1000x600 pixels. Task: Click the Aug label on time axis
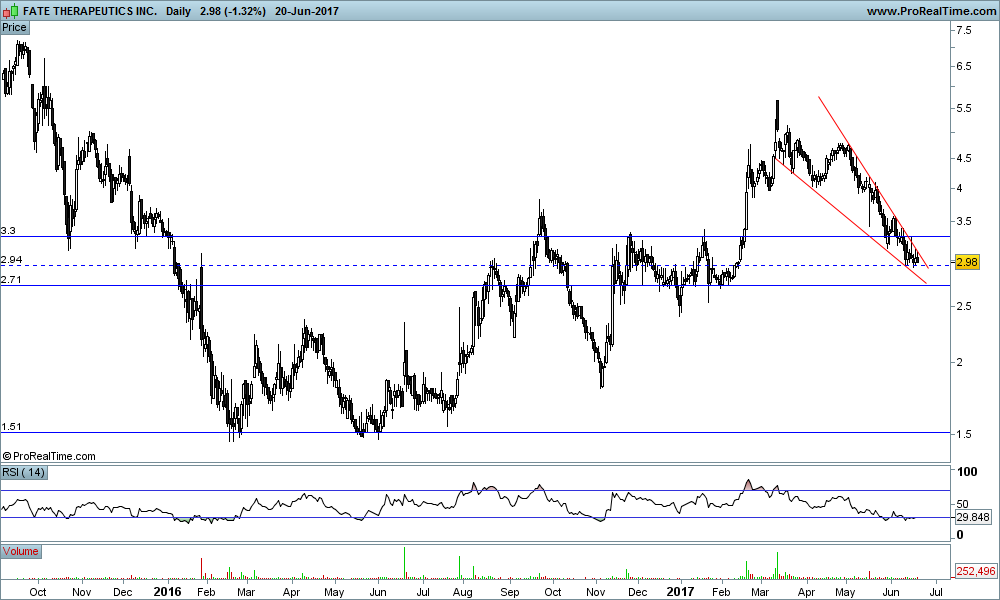(x=462, y=592)
